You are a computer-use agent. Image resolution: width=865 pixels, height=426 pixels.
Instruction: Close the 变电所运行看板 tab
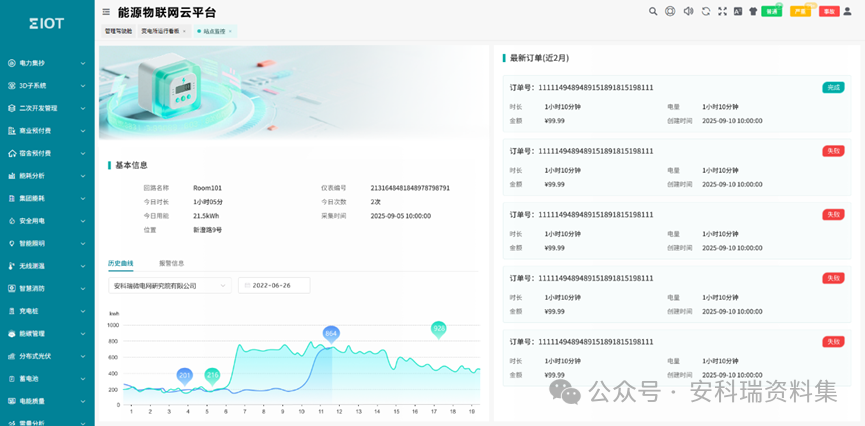[x=184, y=31]
